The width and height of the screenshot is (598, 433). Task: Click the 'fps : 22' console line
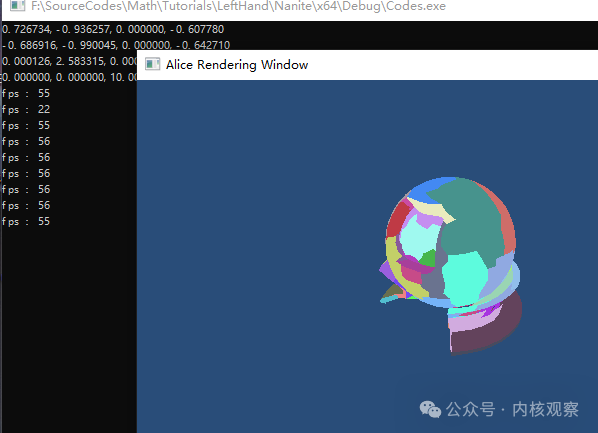[x=26, y=109]
